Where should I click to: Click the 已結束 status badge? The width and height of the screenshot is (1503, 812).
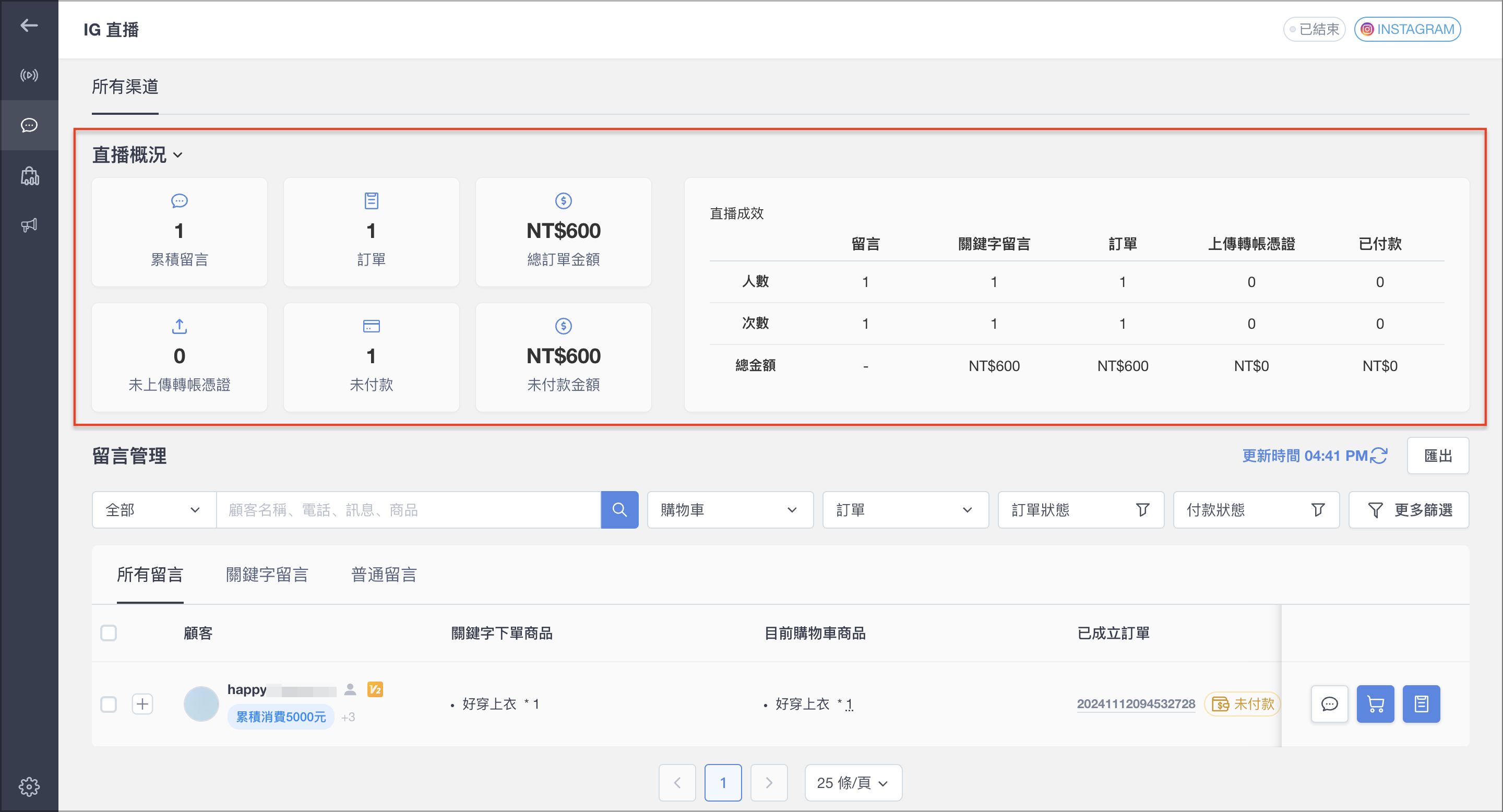pyautogui.click(x=1314, y=29)
